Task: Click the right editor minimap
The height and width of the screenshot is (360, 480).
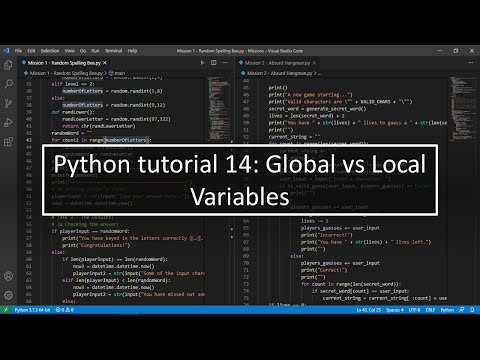Action: tap(463, 108)
